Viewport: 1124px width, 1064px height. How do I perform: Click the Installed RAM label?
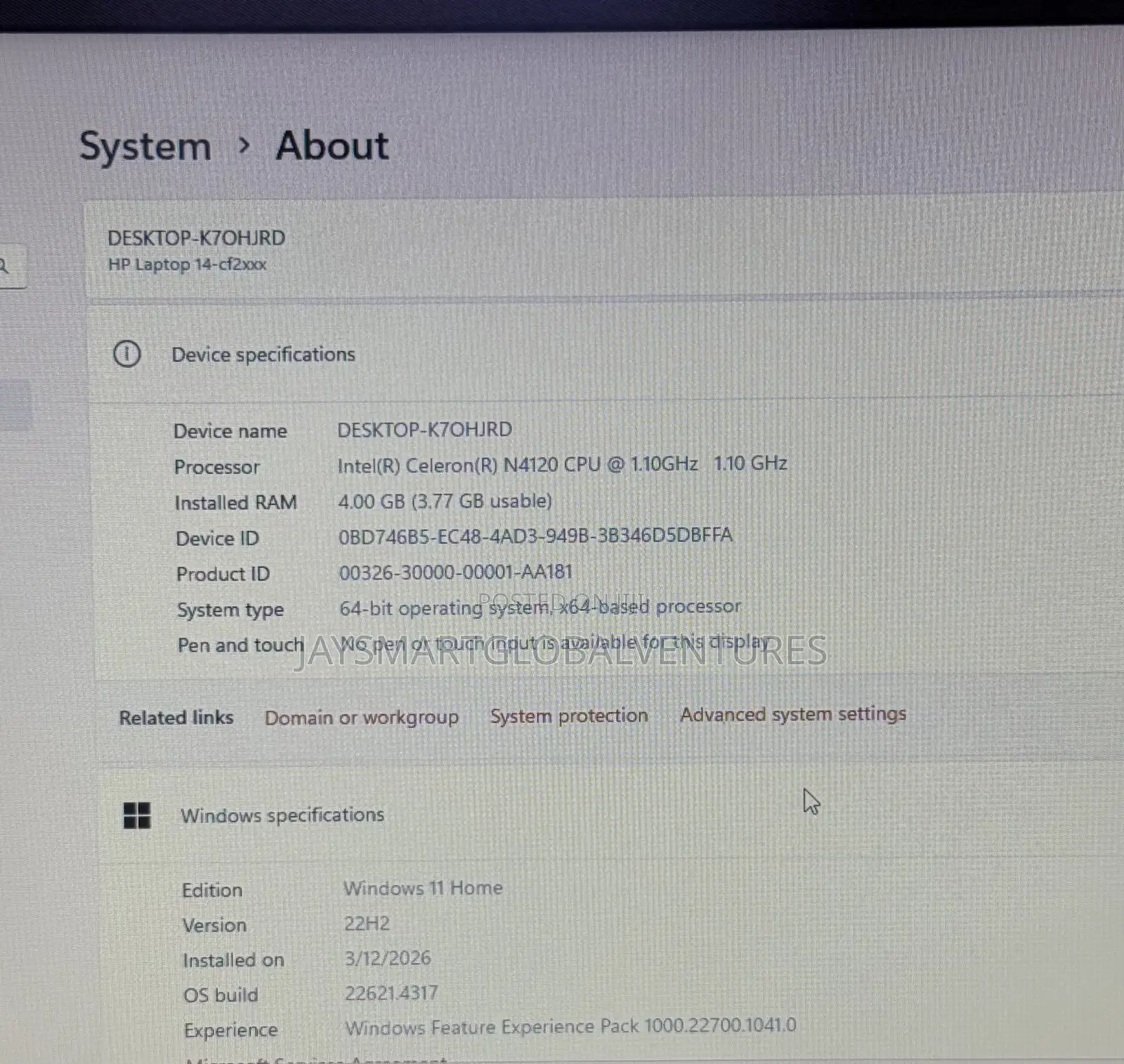tap(236, 503)
